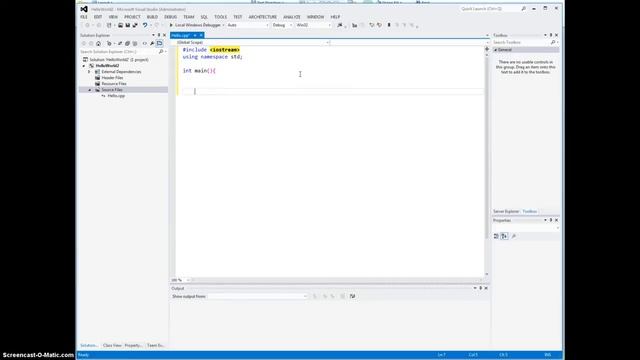Click the Quick Launch search magnifier icon
The width and height of the screenshot is (640, 360).
523,9
